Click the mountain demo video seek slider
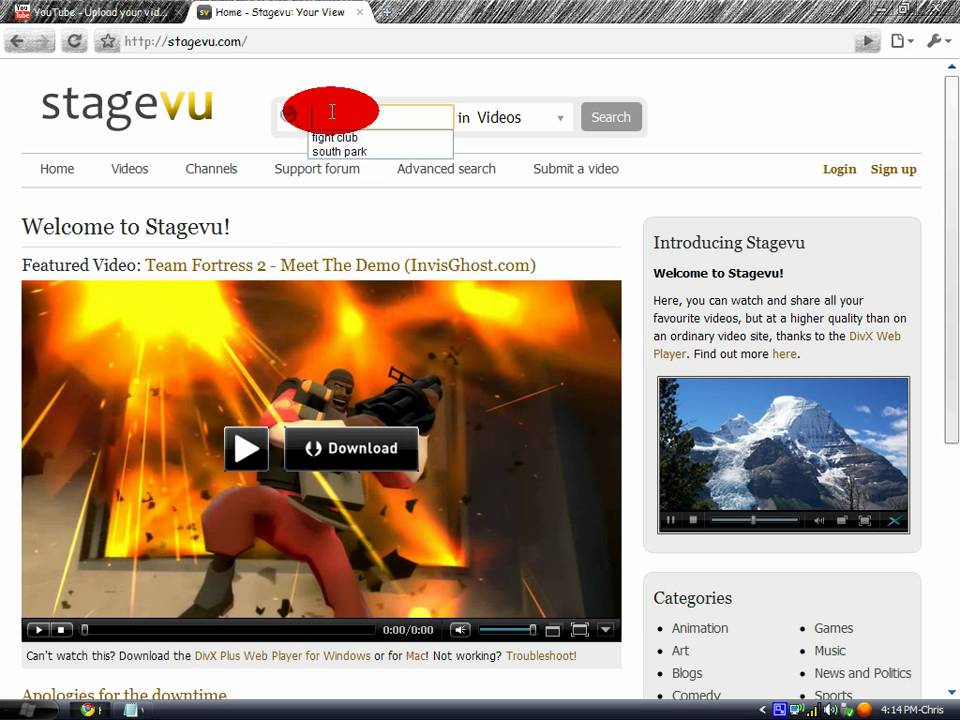960x720 pixels. click(x=754, y=520)
